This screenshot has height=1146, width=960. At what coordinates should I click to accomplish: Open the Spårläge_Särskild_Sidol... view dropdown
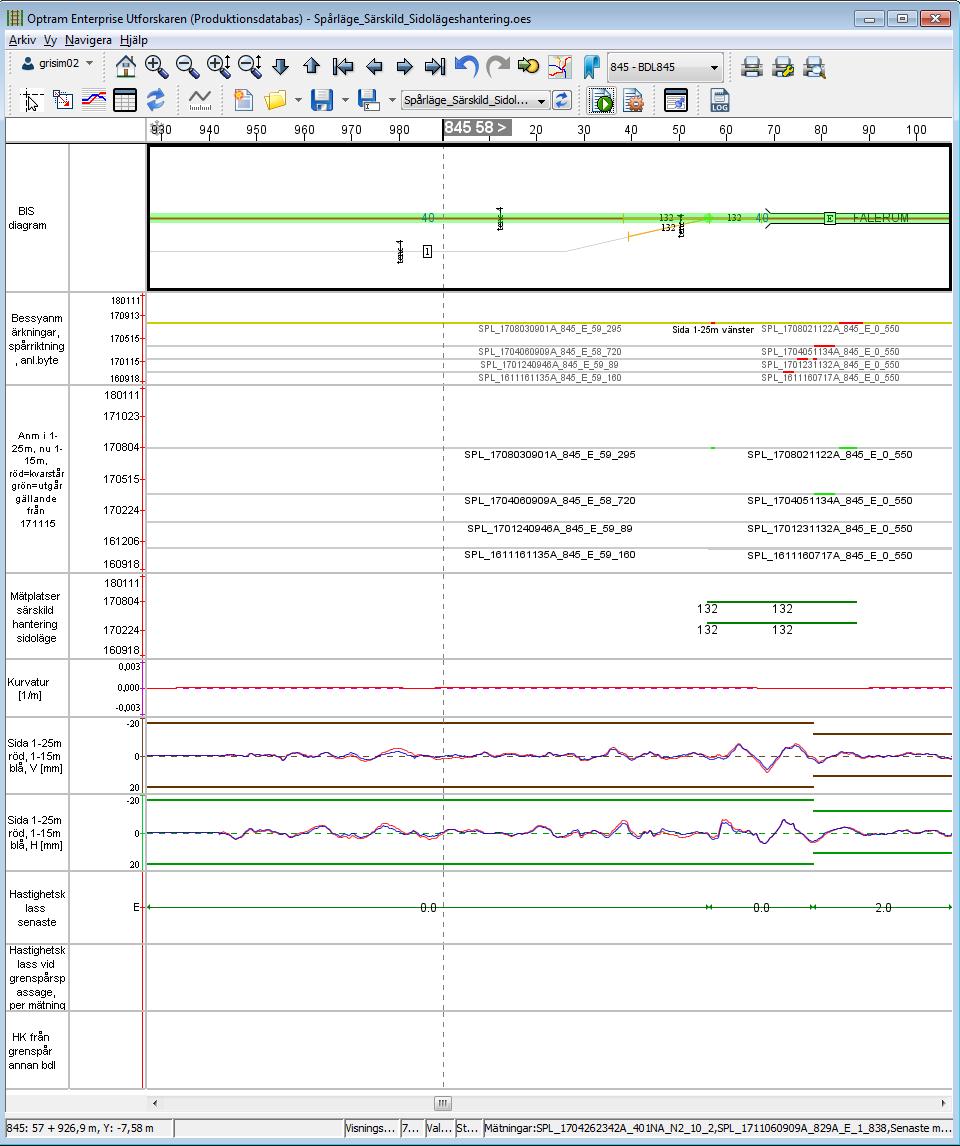pyautogui.click(x=475, y=100)
